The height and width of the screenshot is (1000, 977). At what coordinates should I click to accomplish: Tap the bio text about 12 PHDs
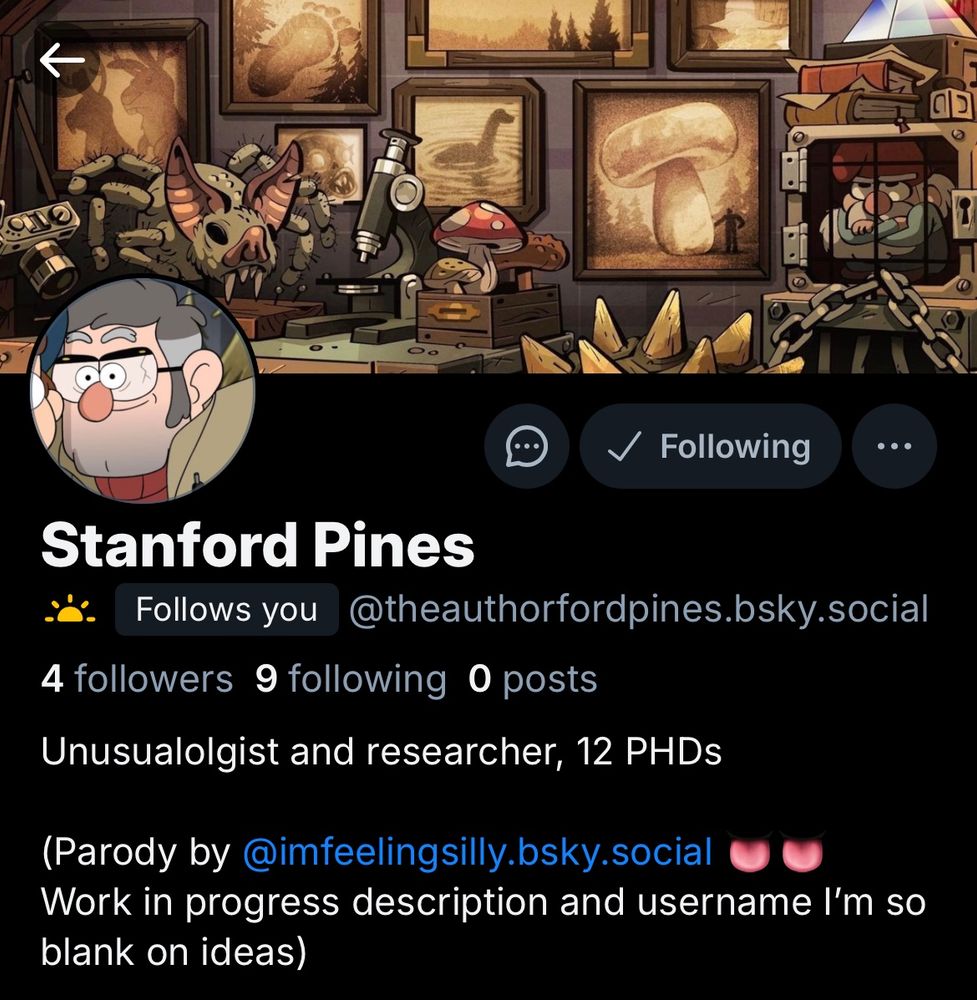click(x=381, y=751)
